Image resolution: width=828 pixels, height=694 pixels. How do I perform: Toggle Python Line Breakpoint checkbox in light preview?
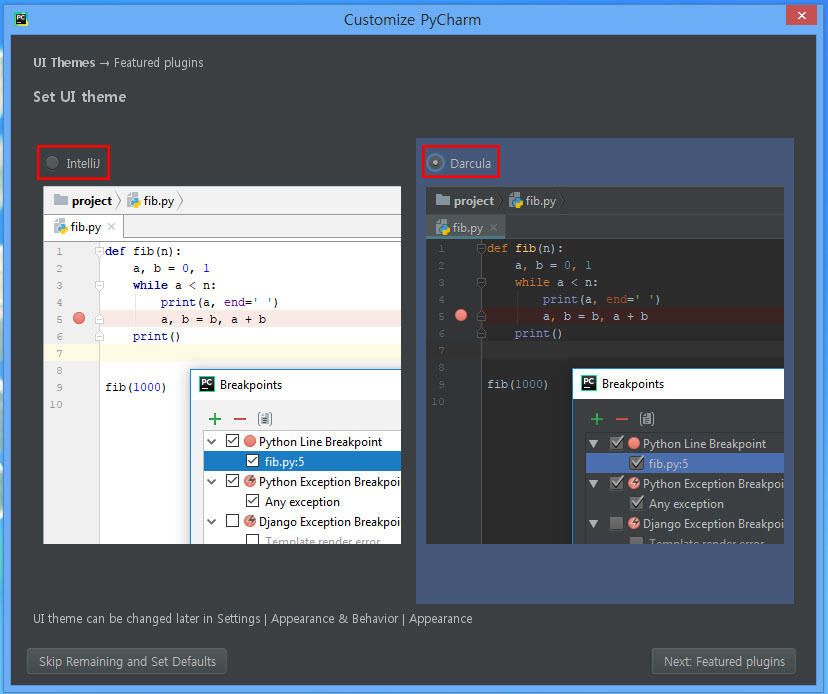[x=233, y=441]
